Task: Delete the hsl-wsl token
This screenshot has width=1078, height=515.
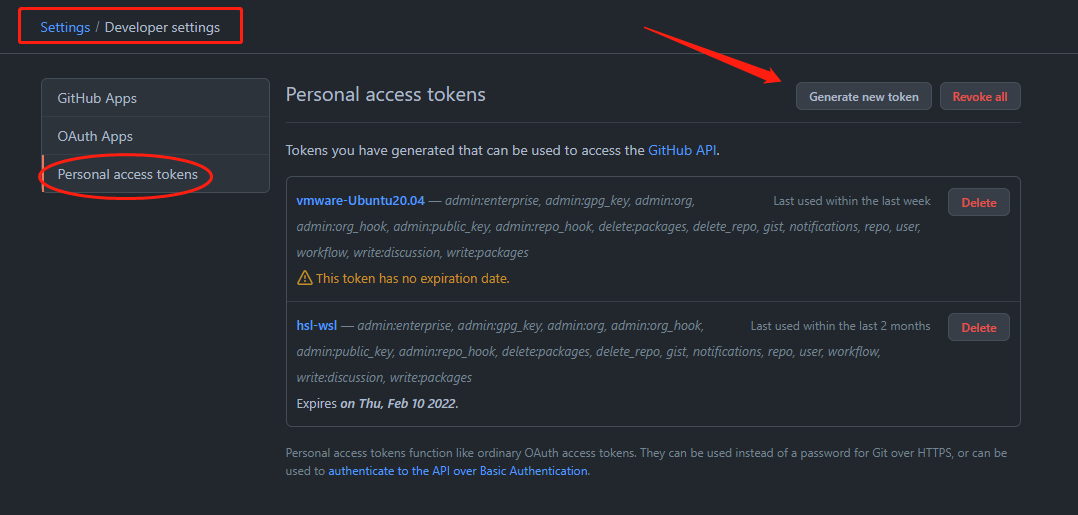Action: [978, 327]
